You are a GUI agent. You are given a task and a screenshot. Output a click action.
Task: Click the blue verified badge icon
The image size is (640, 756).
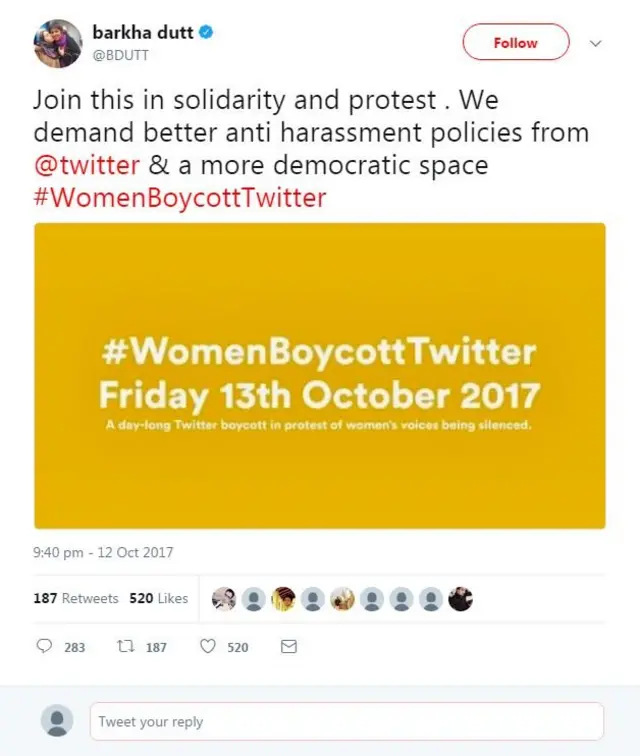tap(205, 33)
